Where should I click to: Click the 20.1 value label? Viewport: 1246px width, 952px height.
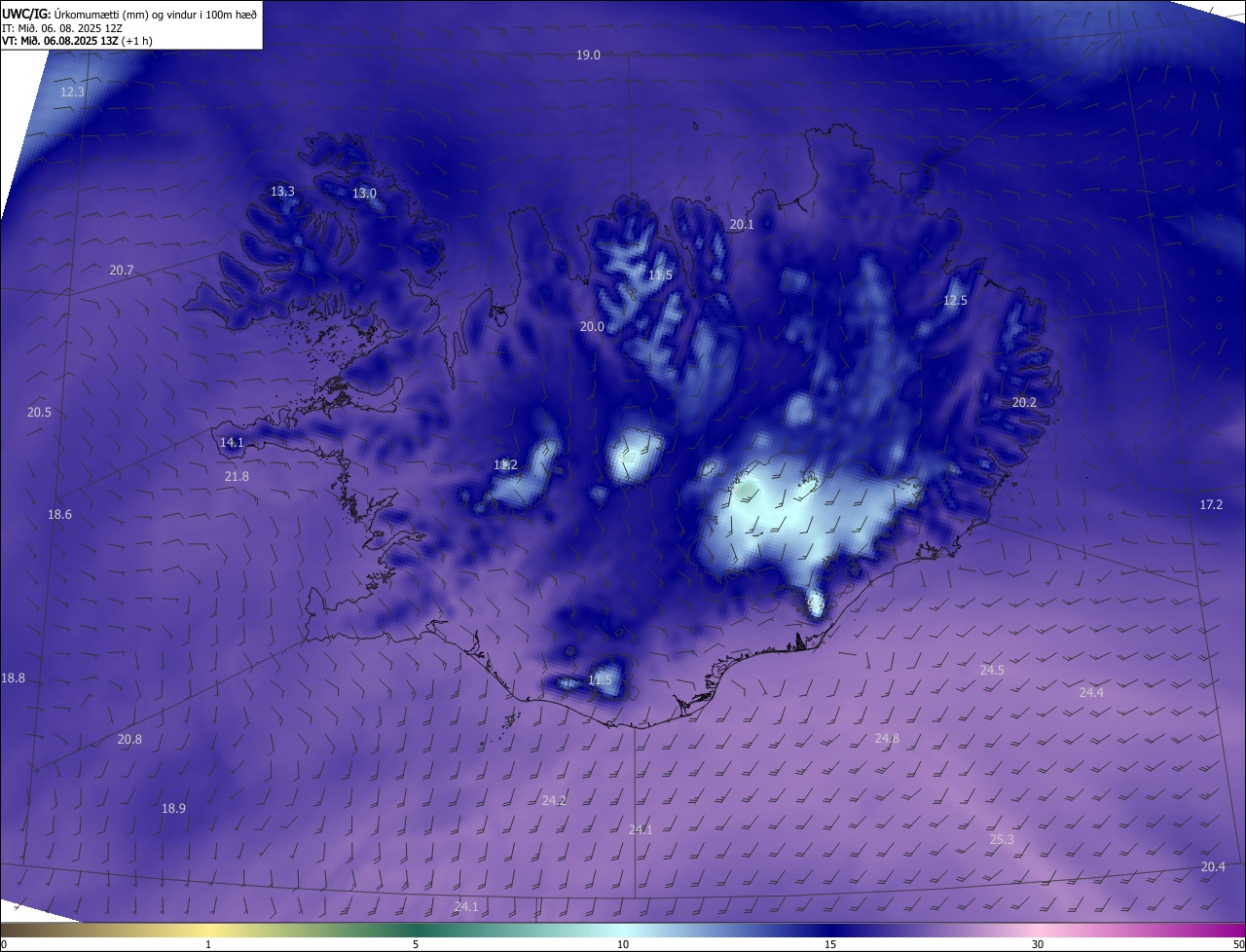click(742, 225)
